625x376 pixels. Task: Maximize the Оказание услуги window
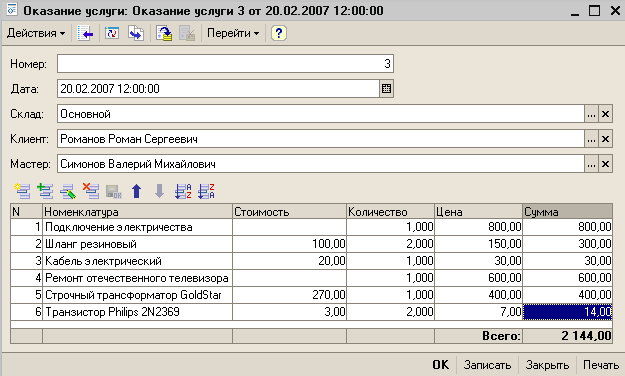[594, 10]
